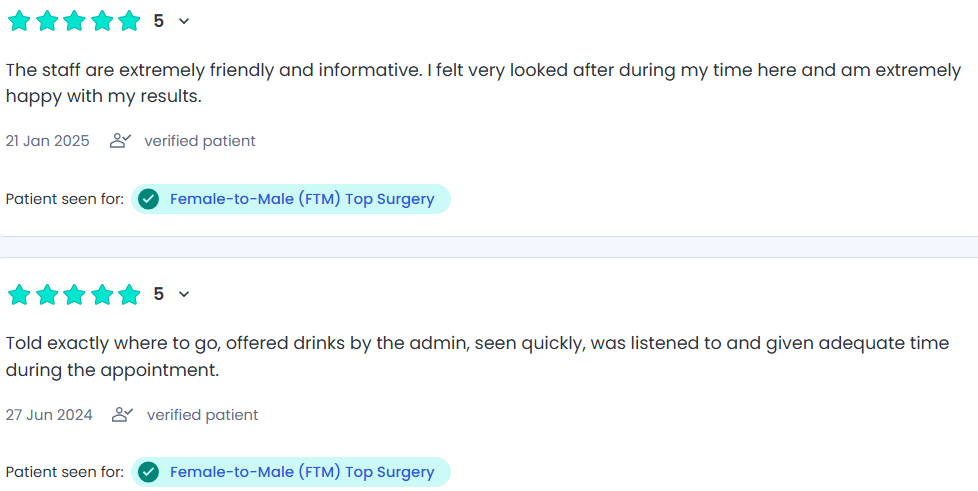Viewport: 978px width, 491px height.
Task: Click the first star in the bottom review
Action: [19, 294]
